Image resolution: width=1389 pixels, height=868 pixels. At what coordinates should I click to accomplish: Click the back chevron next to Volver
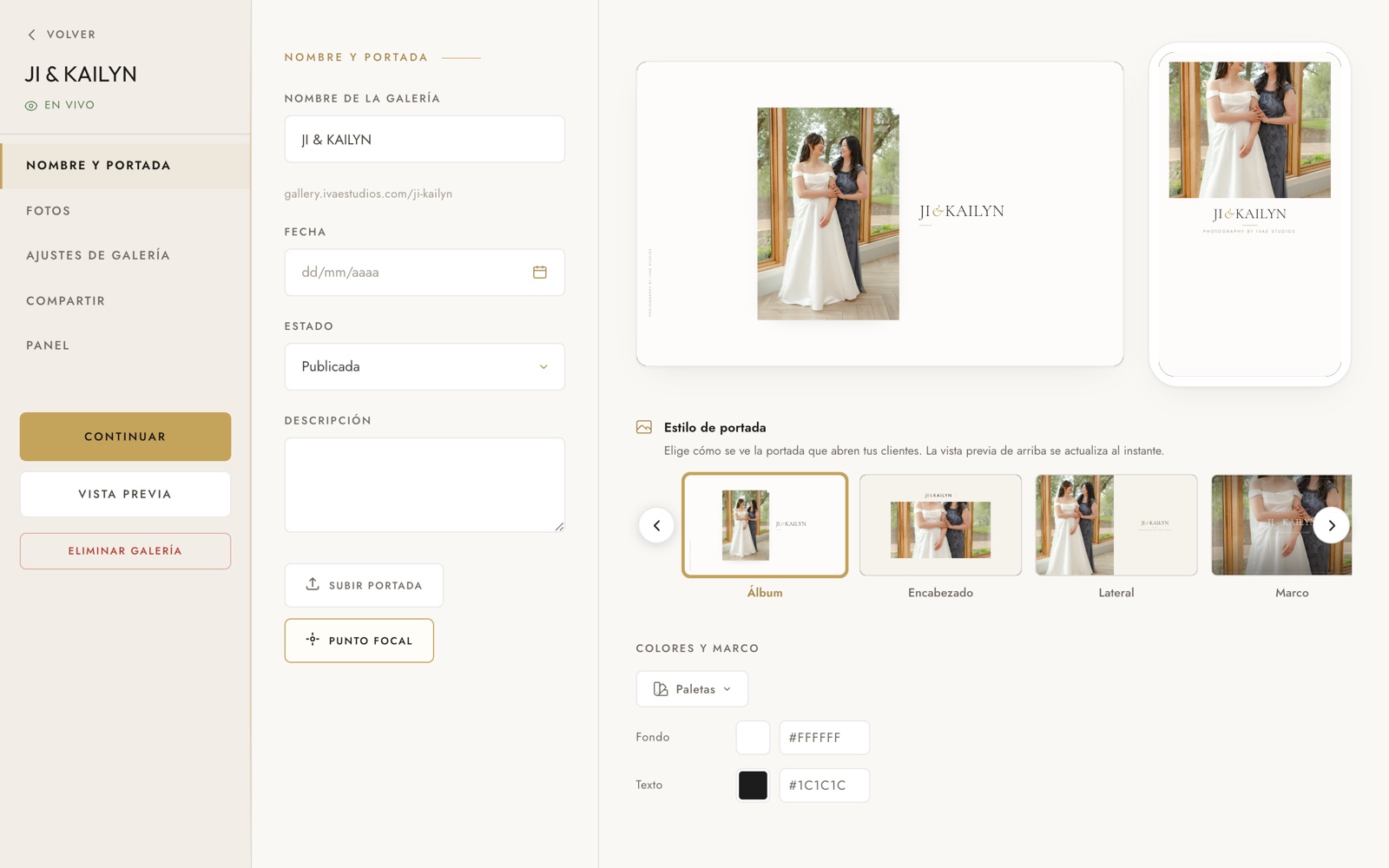click(x=31, y=35)
